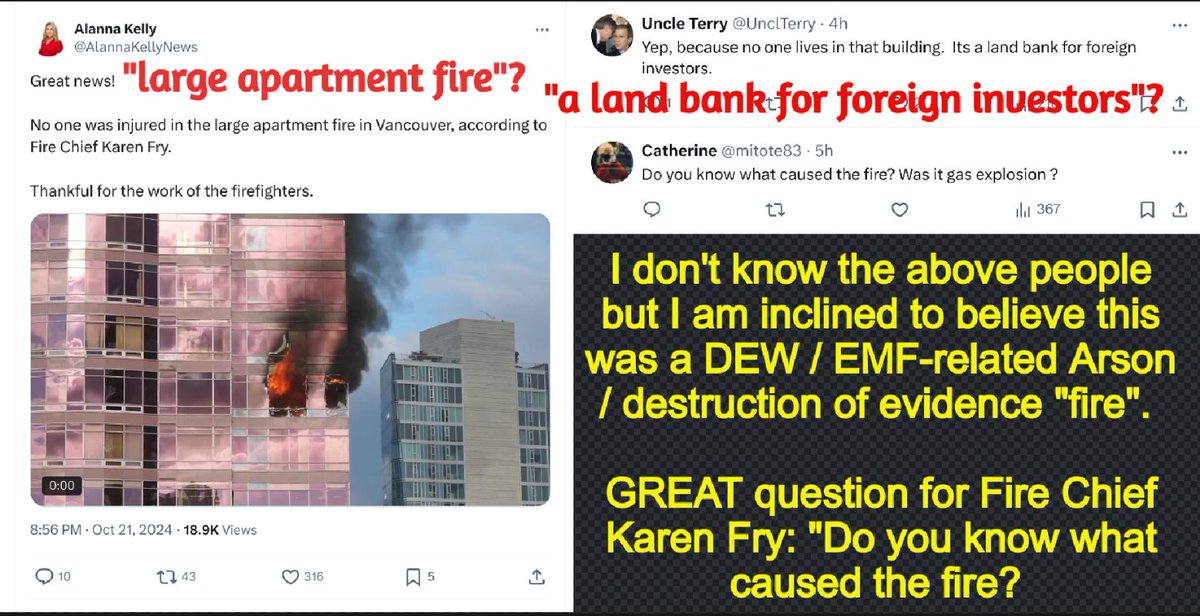
Task: Open more options on Alanna Kelly's tweet
Action: point(540,28)
